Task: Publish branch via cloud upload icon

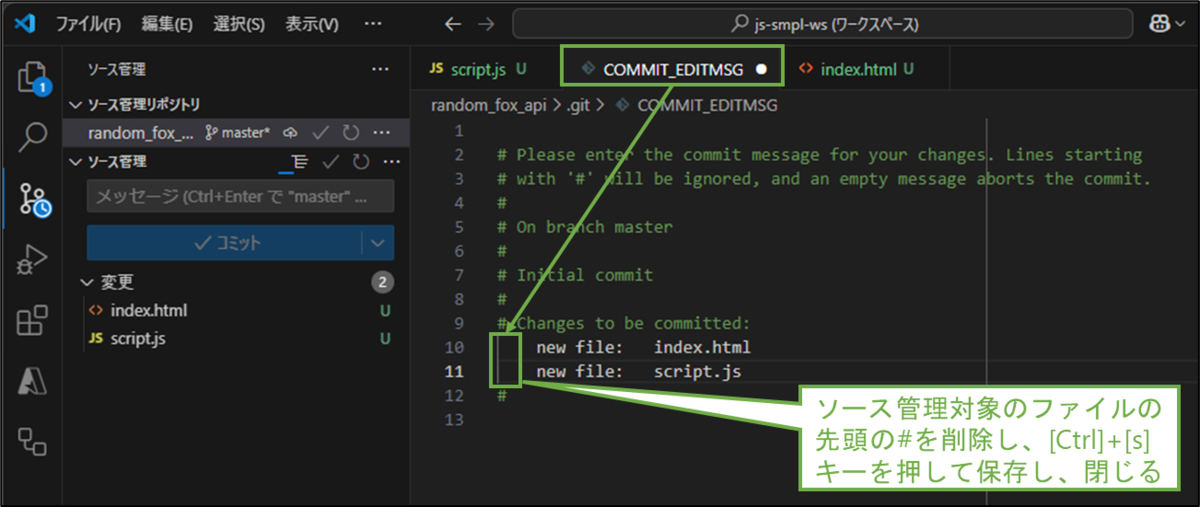Action: [x=291, y=132]
